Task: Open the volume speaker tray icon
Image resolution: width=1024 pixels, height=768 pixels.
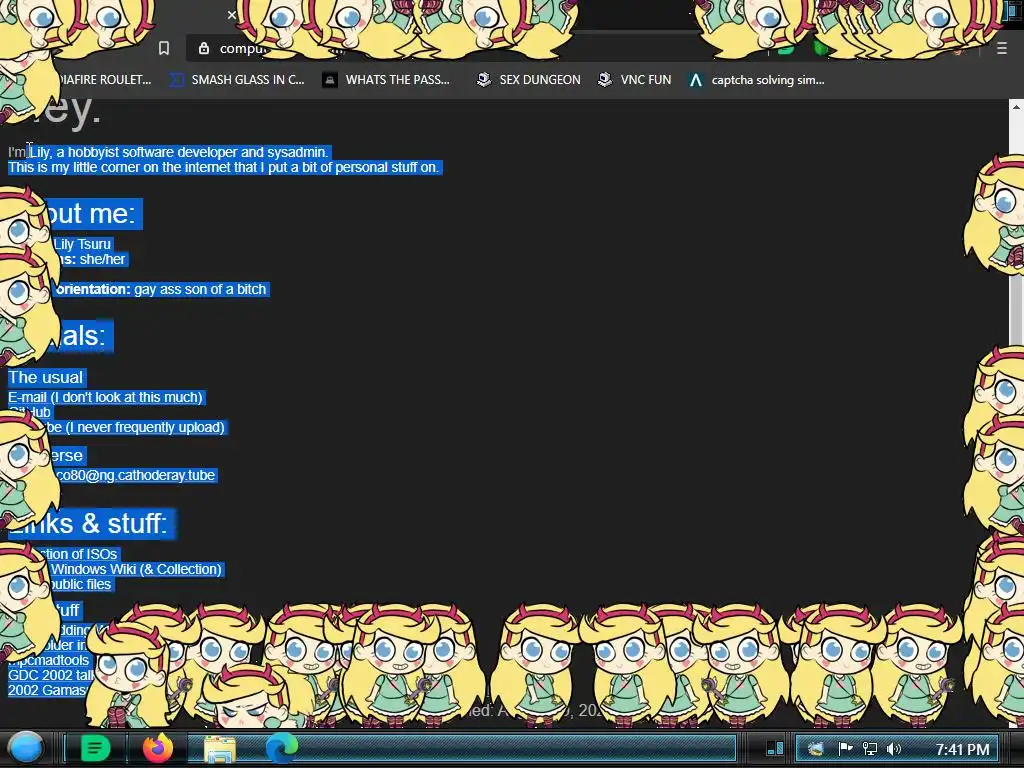Action: [893, 748]
